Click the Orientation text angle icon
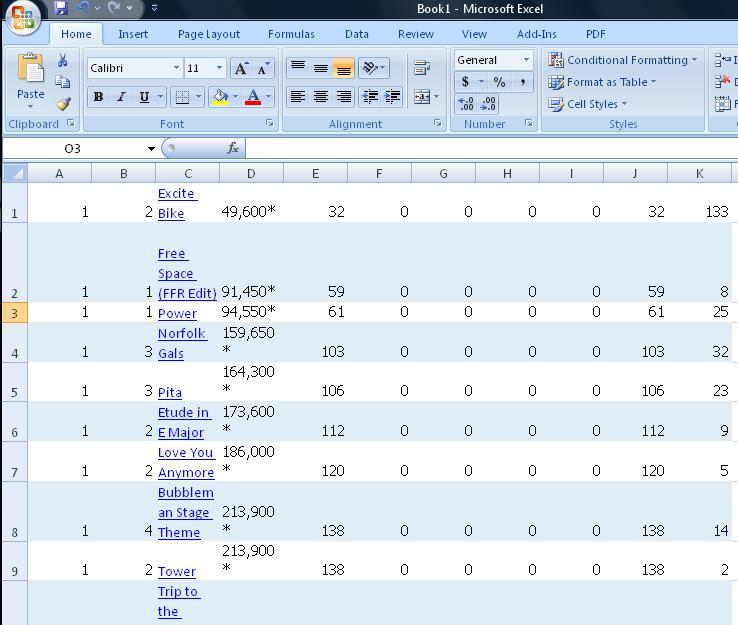The width and height of the screenshot is (738, 625). tap(370, 68)
